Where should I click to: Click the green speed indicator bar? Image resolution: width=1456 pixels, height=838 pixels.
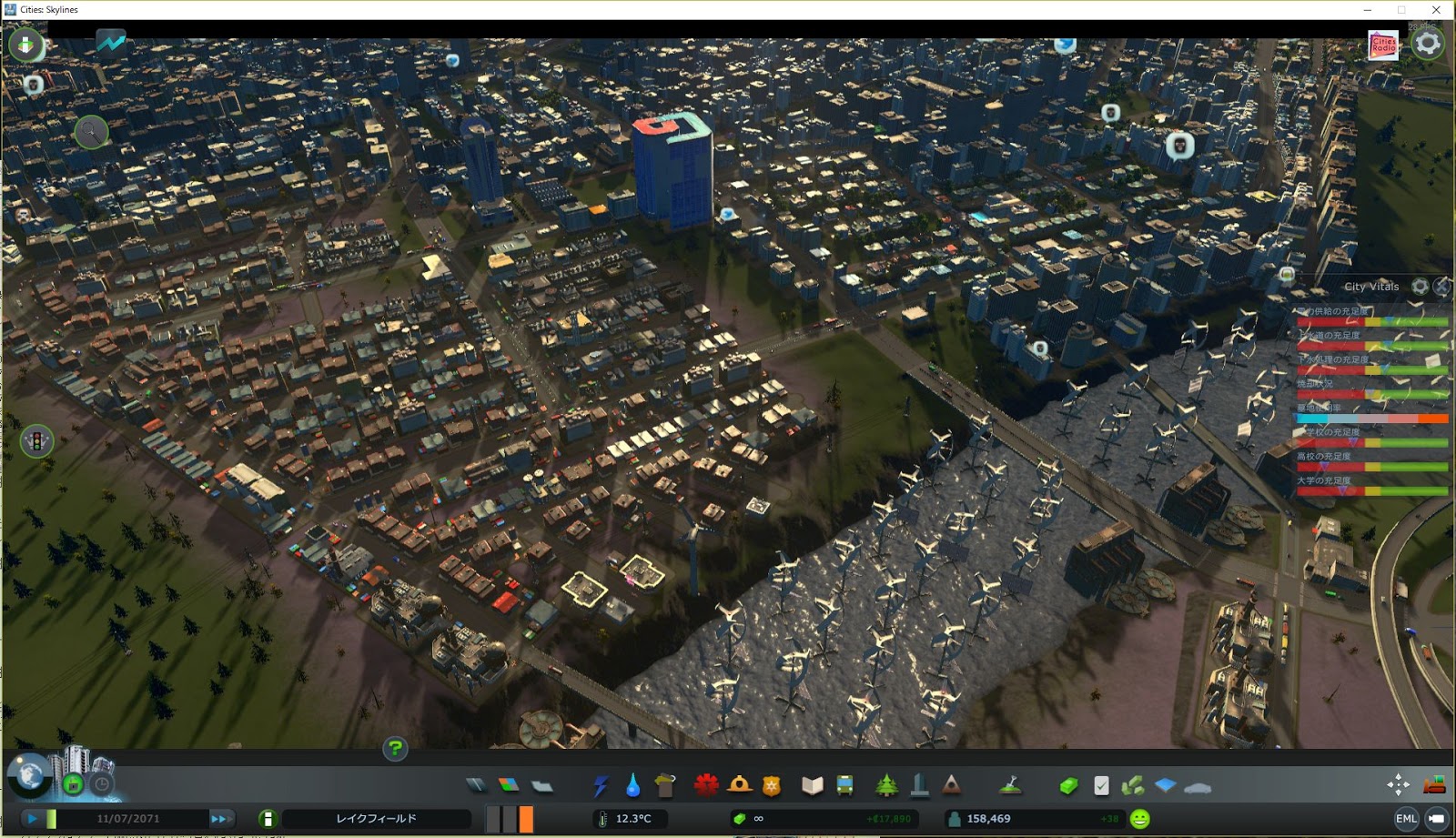tap(52, 819)
